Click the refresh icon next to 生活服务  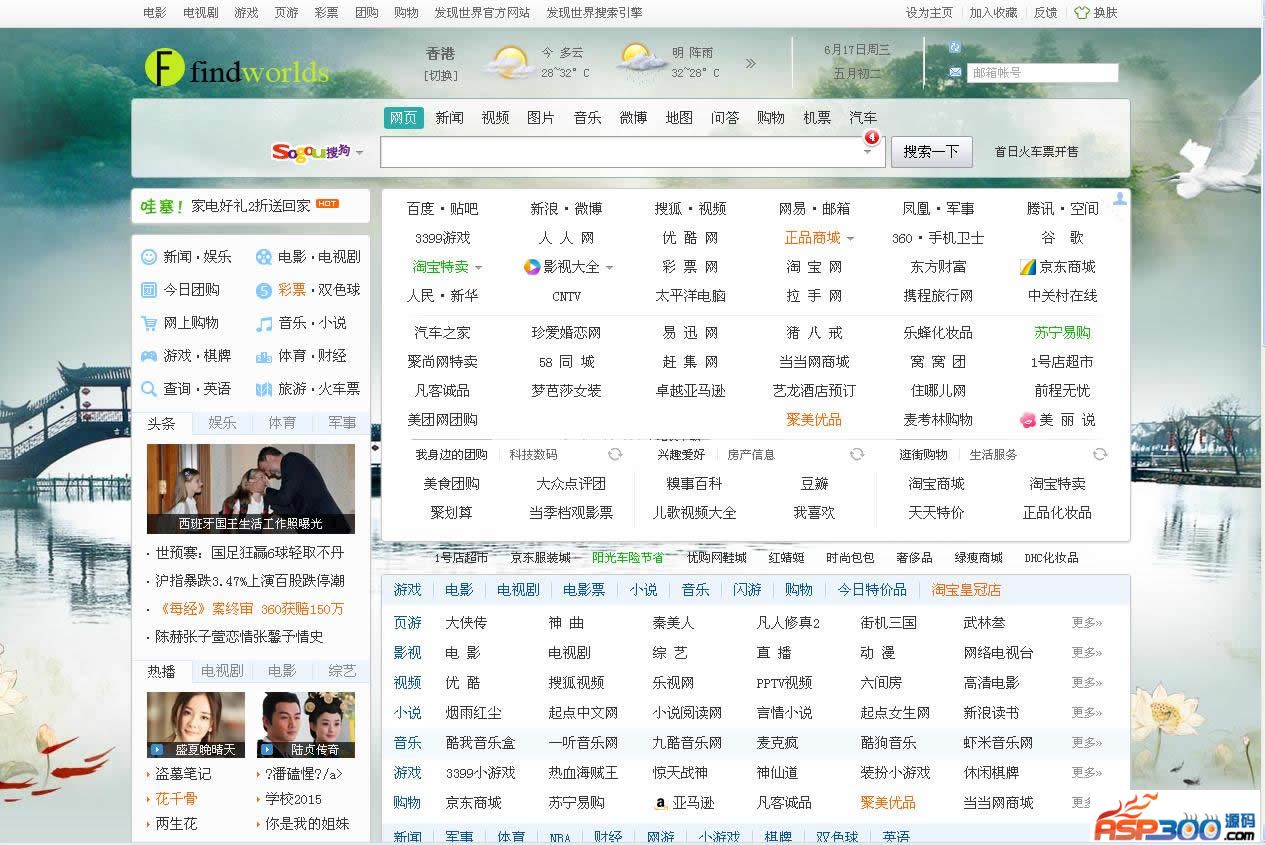point(1100,454)
